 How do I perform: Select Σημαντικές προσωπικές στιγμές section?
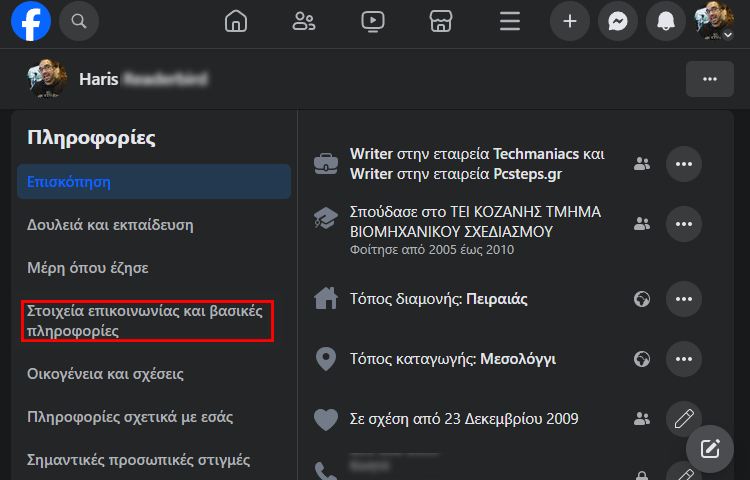pyautogui.click(x=139, y=460)
